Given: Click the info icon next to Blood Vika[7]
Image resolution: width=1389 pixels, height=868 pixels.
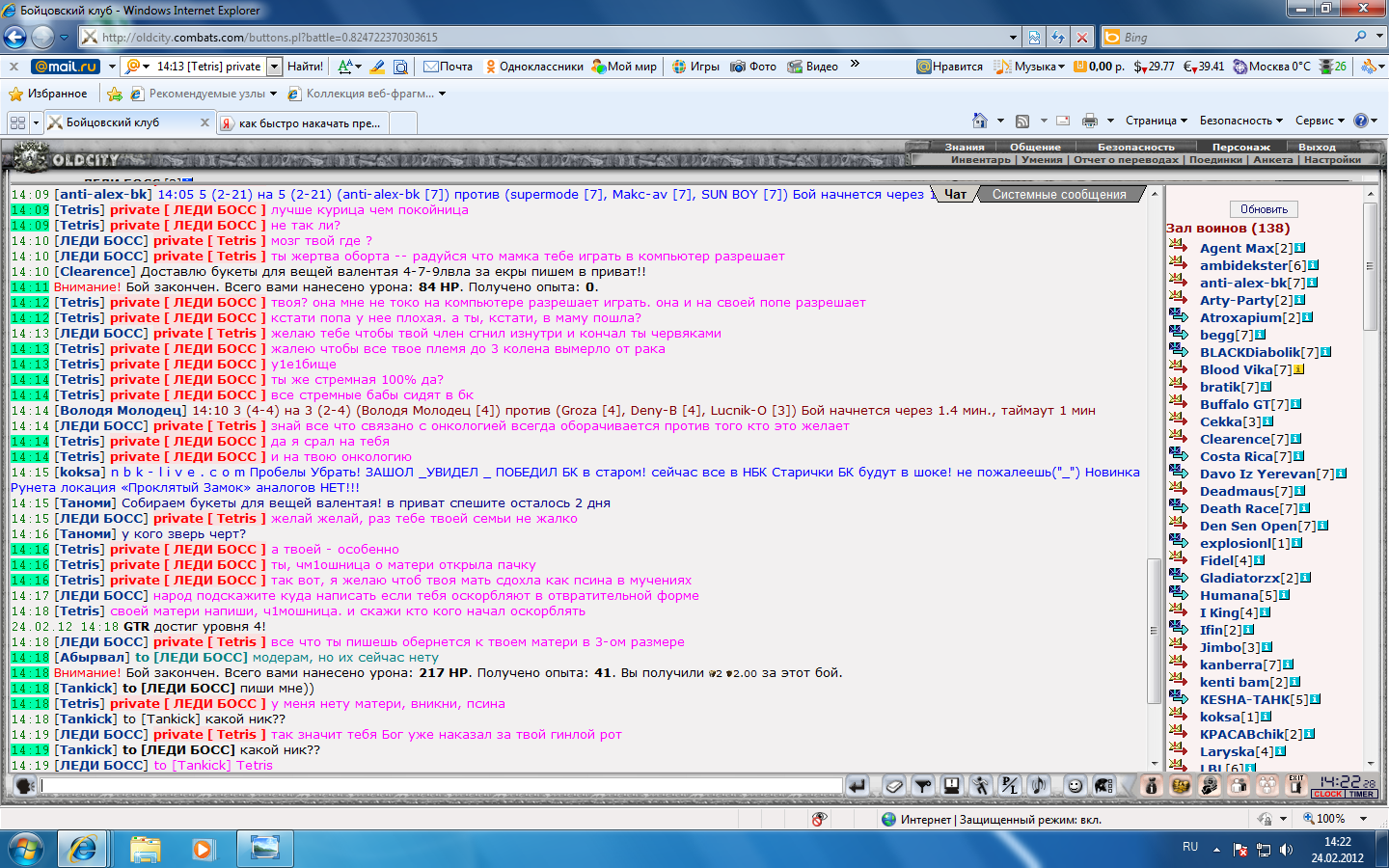Looking at the screenshot, I should pyautogui.click(x=1298, y=369).
